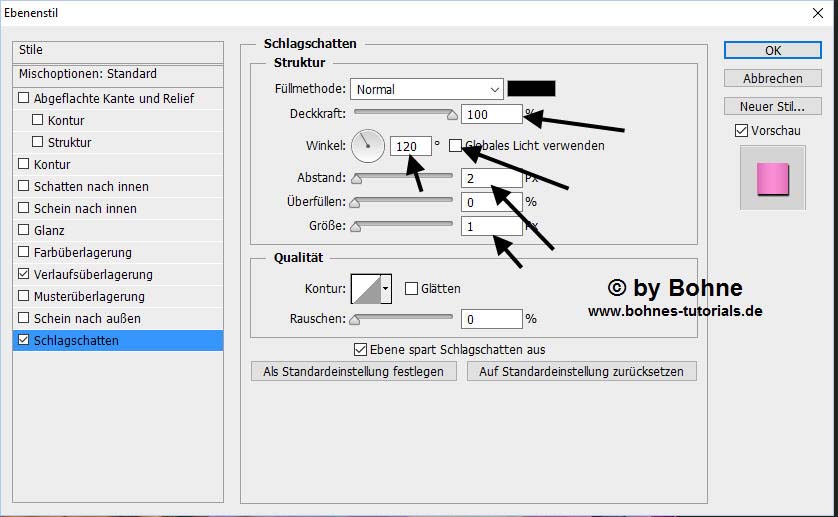Open the Kontur contour curve preview
This screenshot has width=838, height=517.
click(365, 288)
